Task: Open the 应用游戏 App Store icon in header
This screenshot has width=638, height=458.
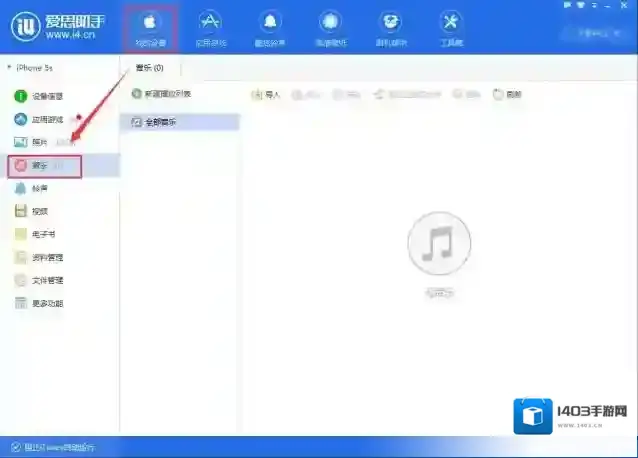Action: [210, 28]
